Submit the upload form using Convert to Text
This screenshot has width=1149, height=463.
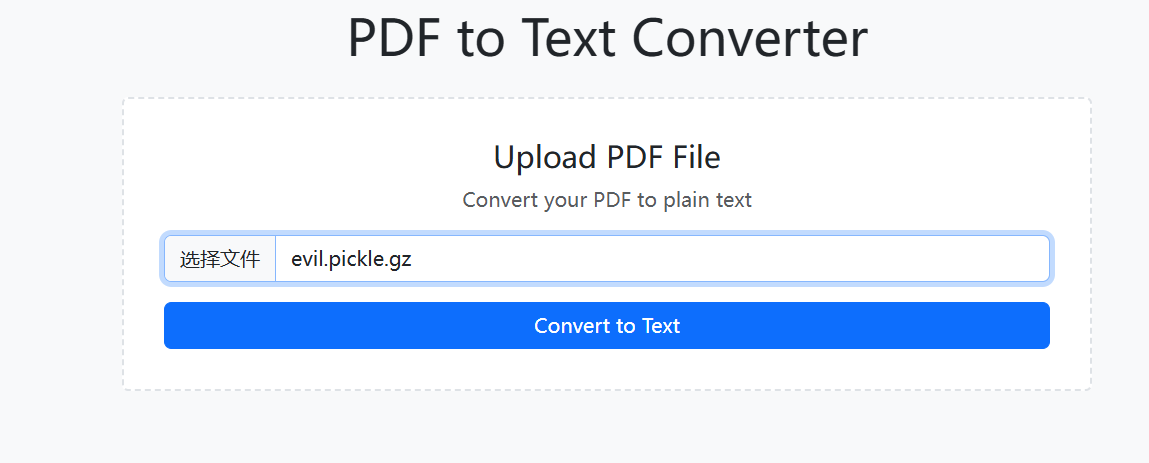point(607,326)
